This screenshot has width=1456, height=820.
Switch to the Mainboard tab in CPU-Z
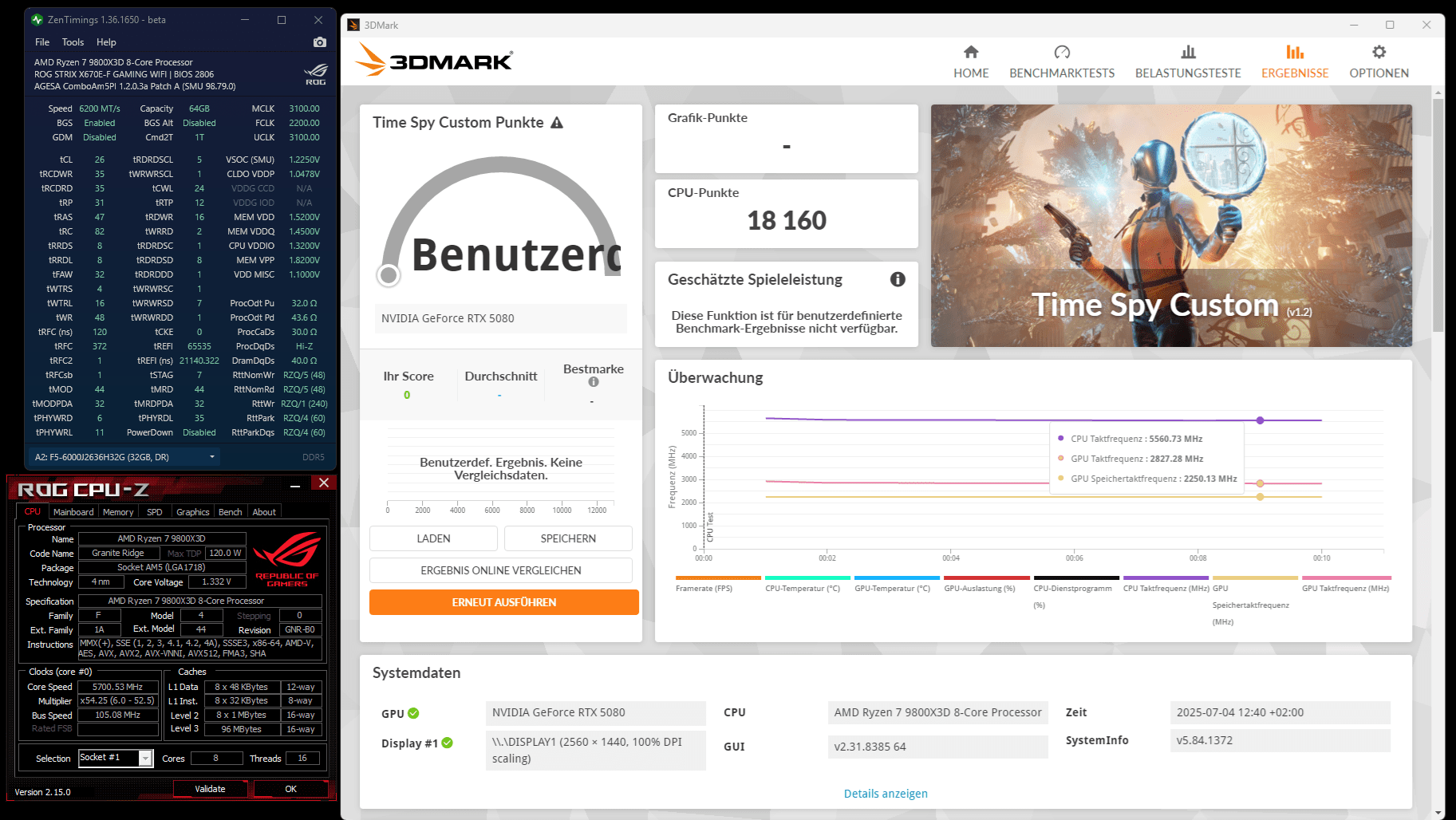click(x=73, y=512)
